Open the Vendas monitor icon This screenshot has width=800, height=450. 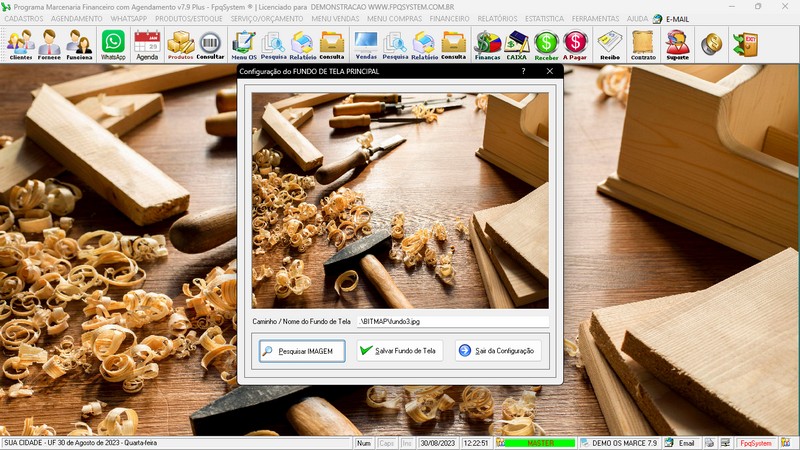(x=366, y=44)
